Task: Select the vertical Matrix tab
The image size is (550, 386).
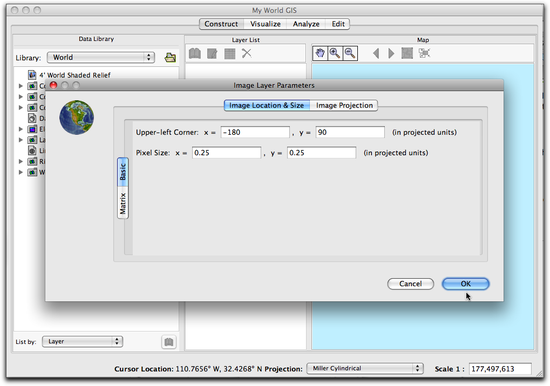Action: click(123, 203)
